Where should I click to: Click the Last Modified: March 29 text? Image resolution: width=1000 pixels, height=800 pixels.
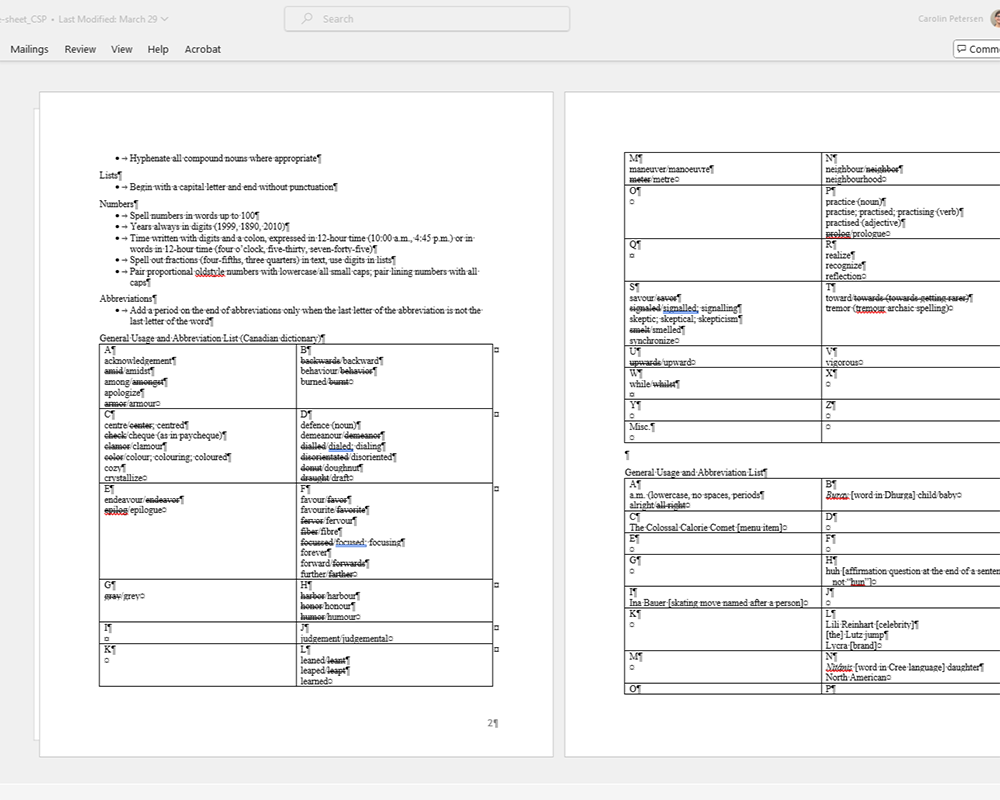tap(108, 19)
